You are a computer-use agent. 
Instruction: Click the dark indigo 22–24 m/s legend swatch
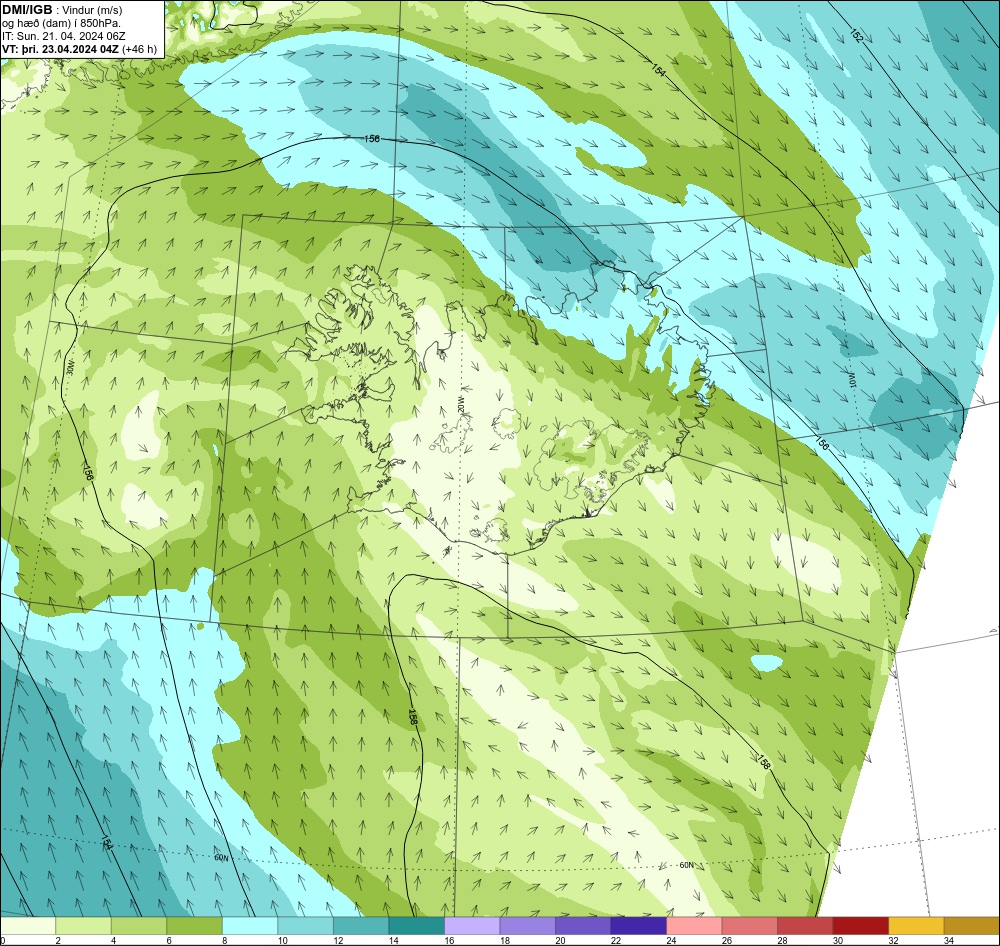[638, 925]
